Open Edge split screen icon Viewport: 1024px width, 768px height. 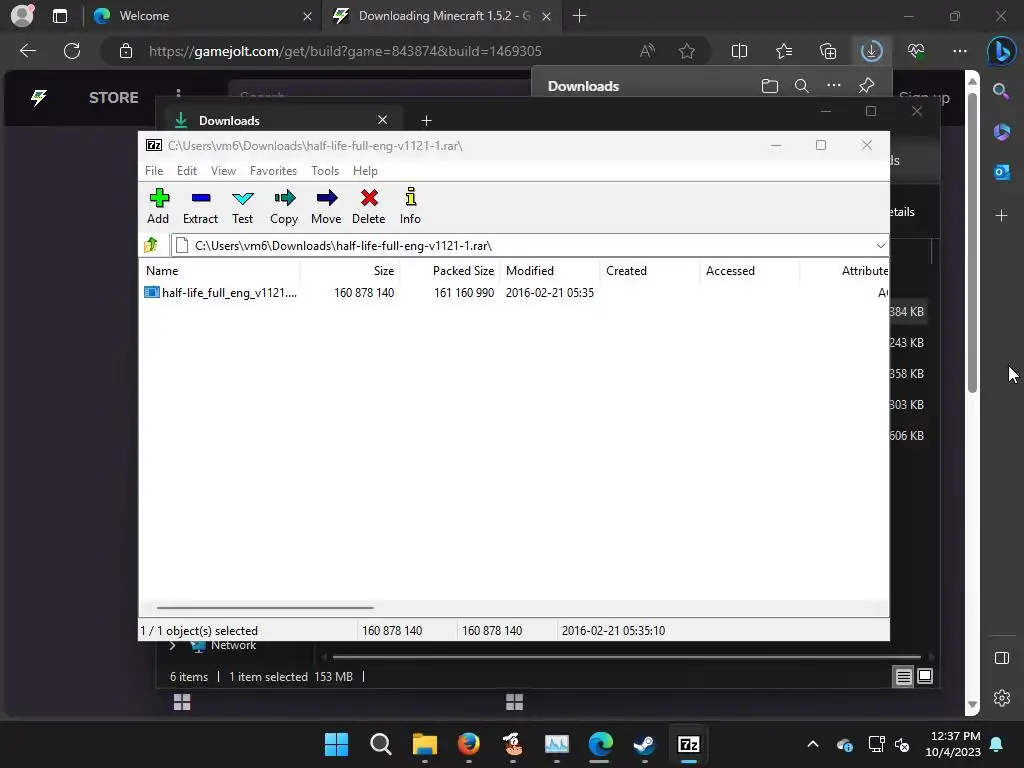click(x=739, y=51)
